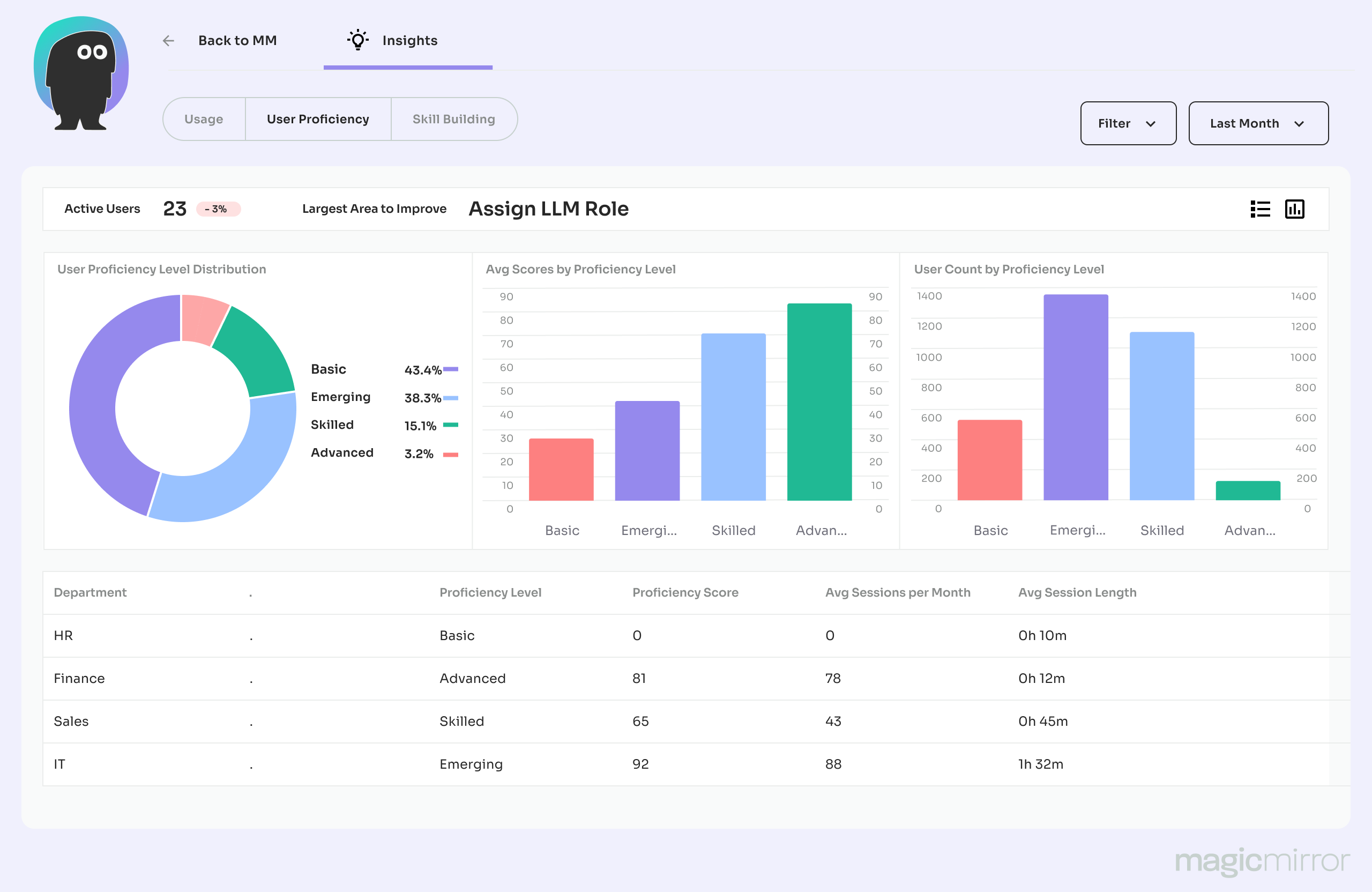Click the Filter chevron arrow
The width and height of the screenshot is (1372, 892).
(x=1151, y=124)
